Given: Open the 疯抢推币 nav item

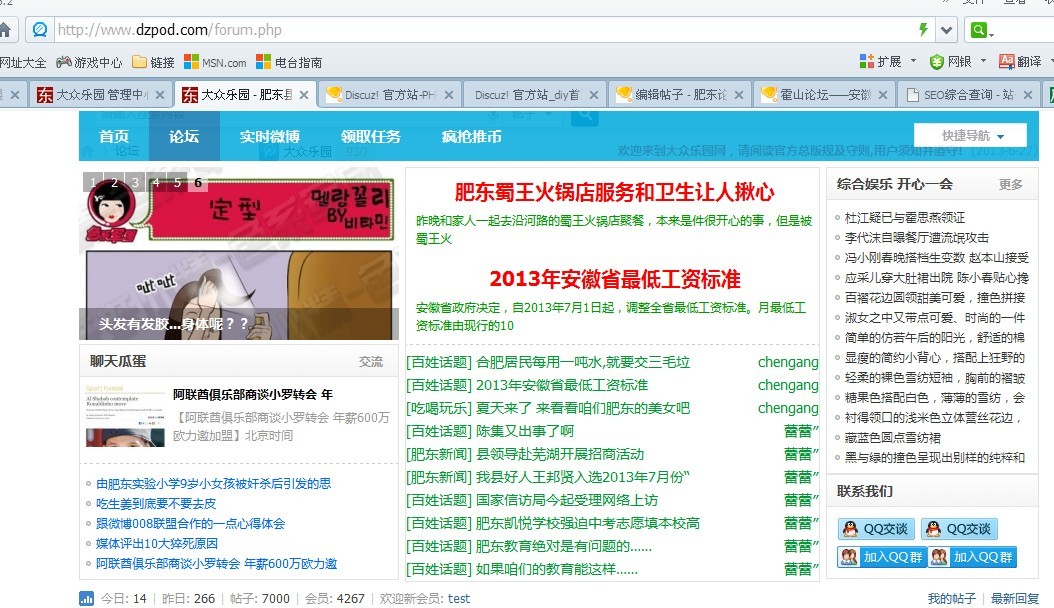Looking at the screenshot, I should (x=471, y=136).
